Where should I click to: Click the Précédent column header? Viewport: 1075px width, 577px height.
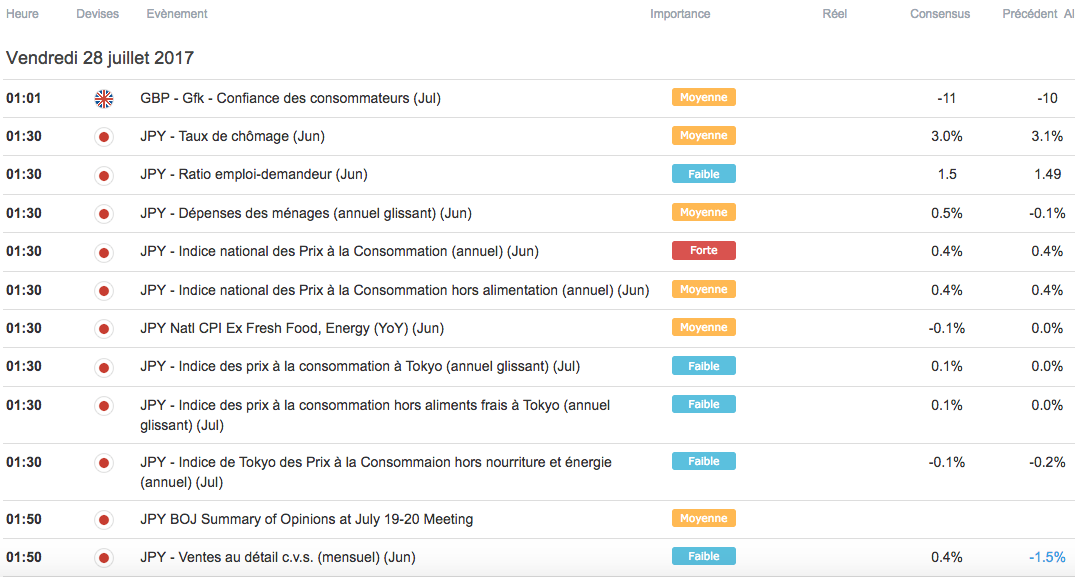click(1030, 14)
